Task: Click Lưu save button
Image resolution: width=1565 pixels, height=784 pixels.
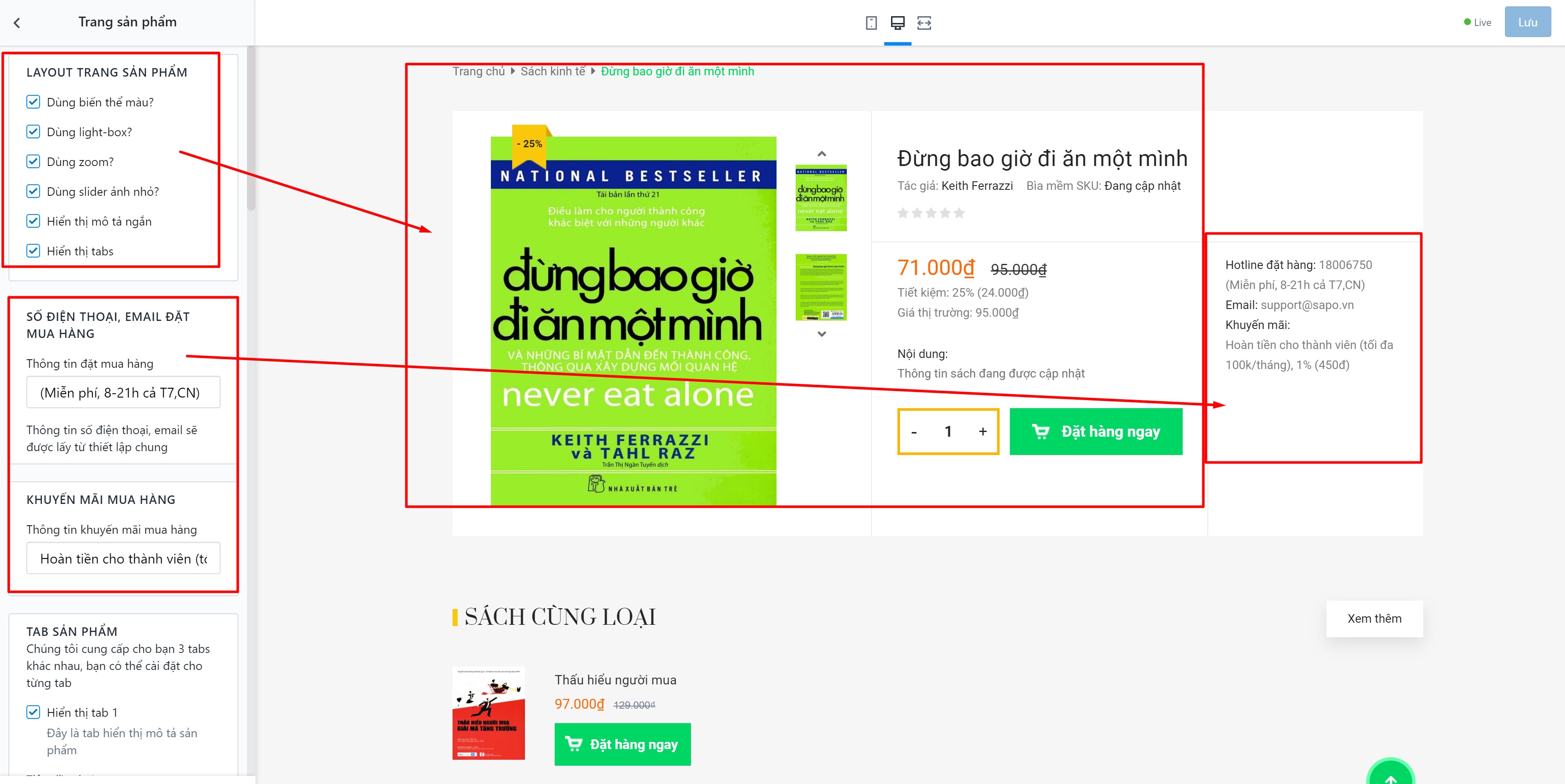Action: tap(1528, 23)
